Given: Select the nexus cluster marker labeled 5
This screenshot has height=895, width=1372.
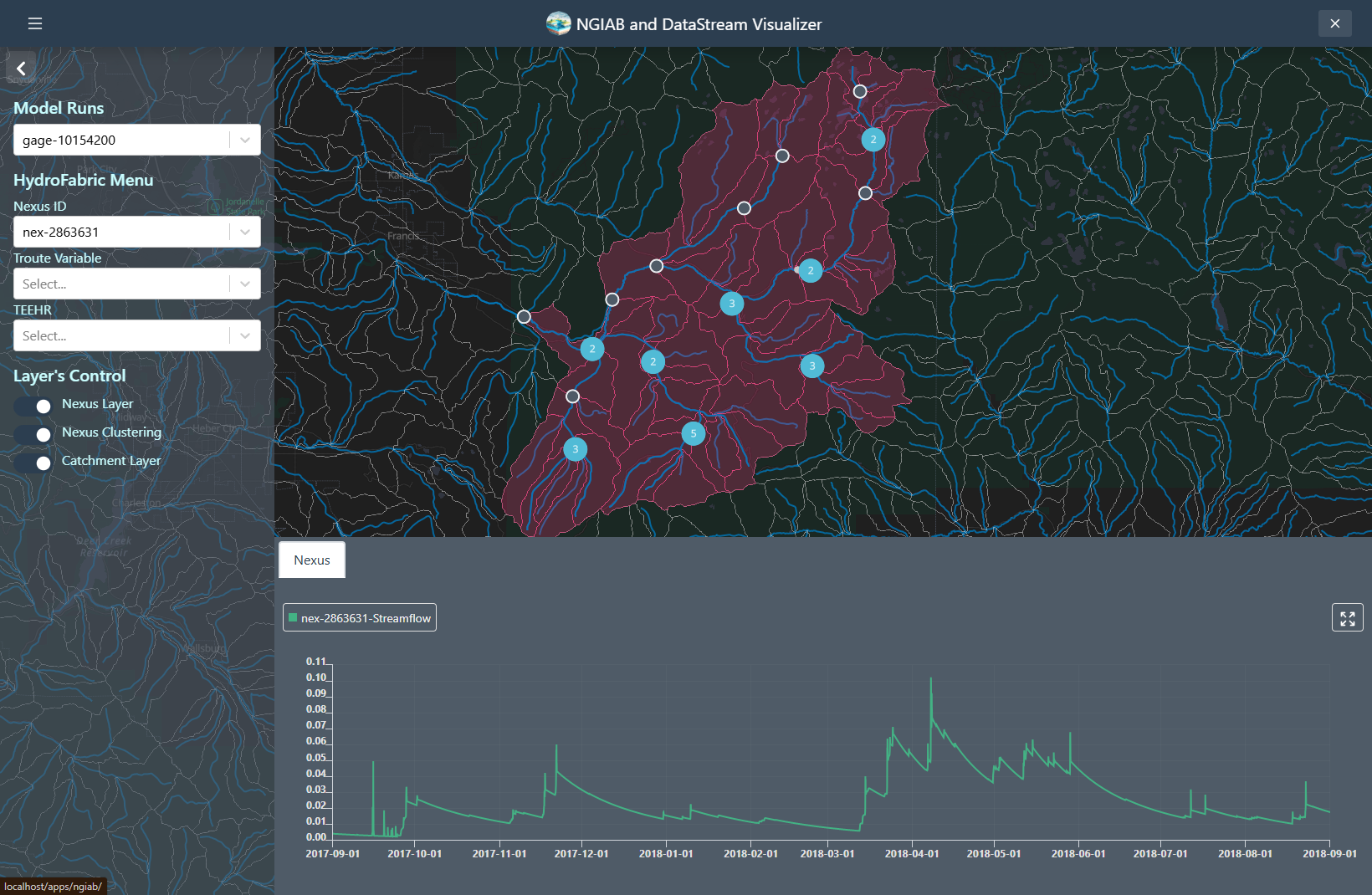Looking at the screenshot, I should [693, 433].
